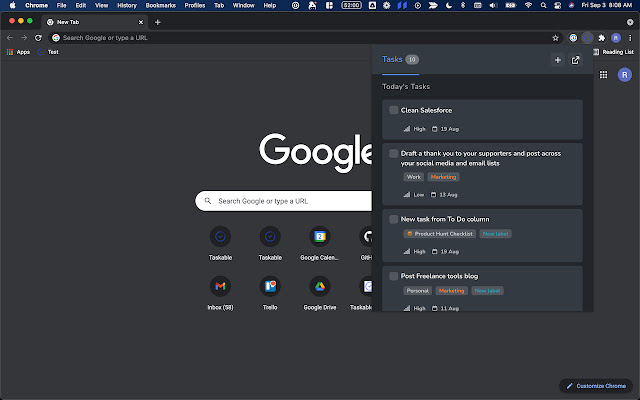Open the Google Calendar shortcut

click(x=320, y=237)
